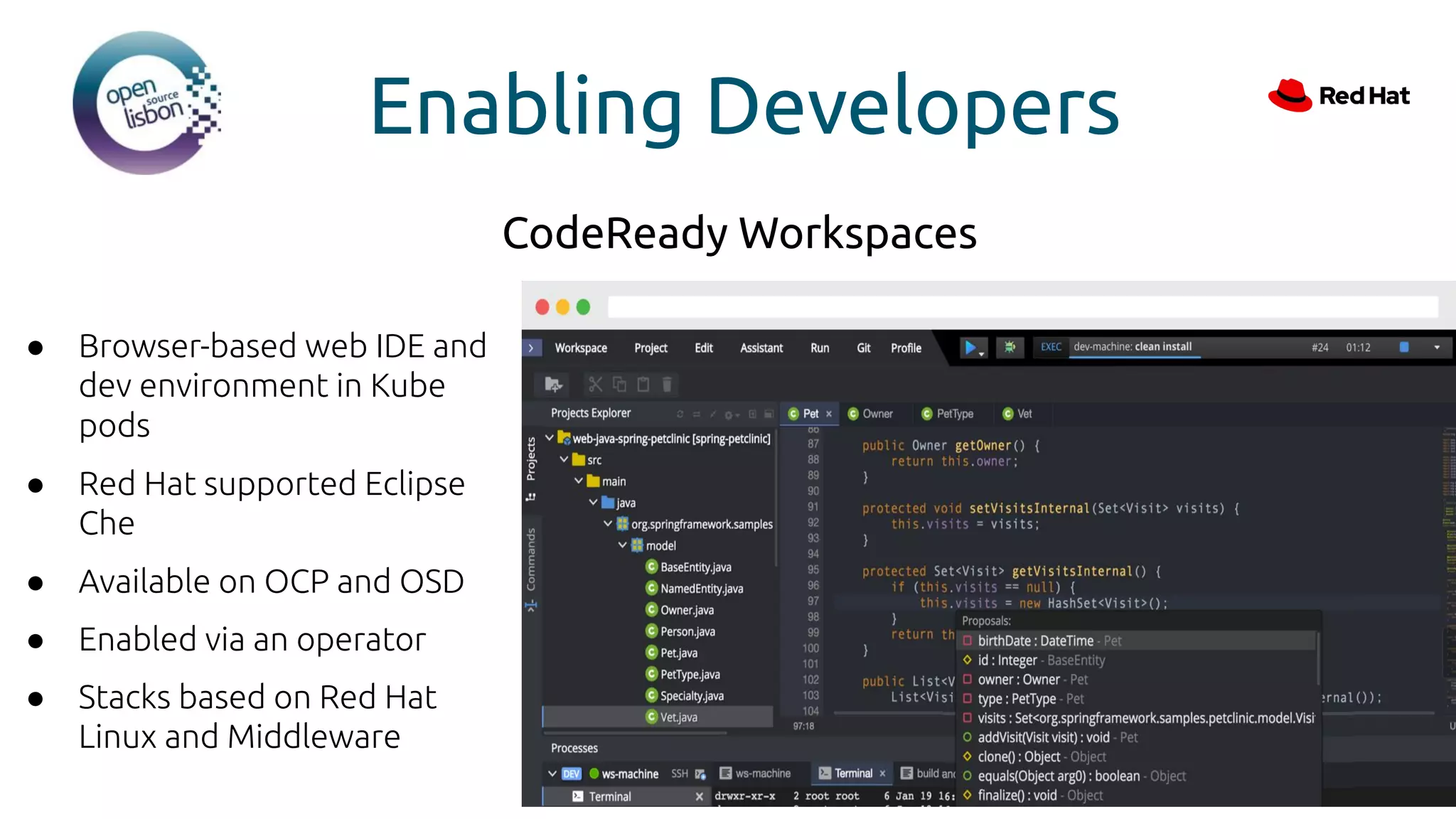Open the Assistant menu
The width and height of the screenshot is (1456, 819).
point(761,348)
